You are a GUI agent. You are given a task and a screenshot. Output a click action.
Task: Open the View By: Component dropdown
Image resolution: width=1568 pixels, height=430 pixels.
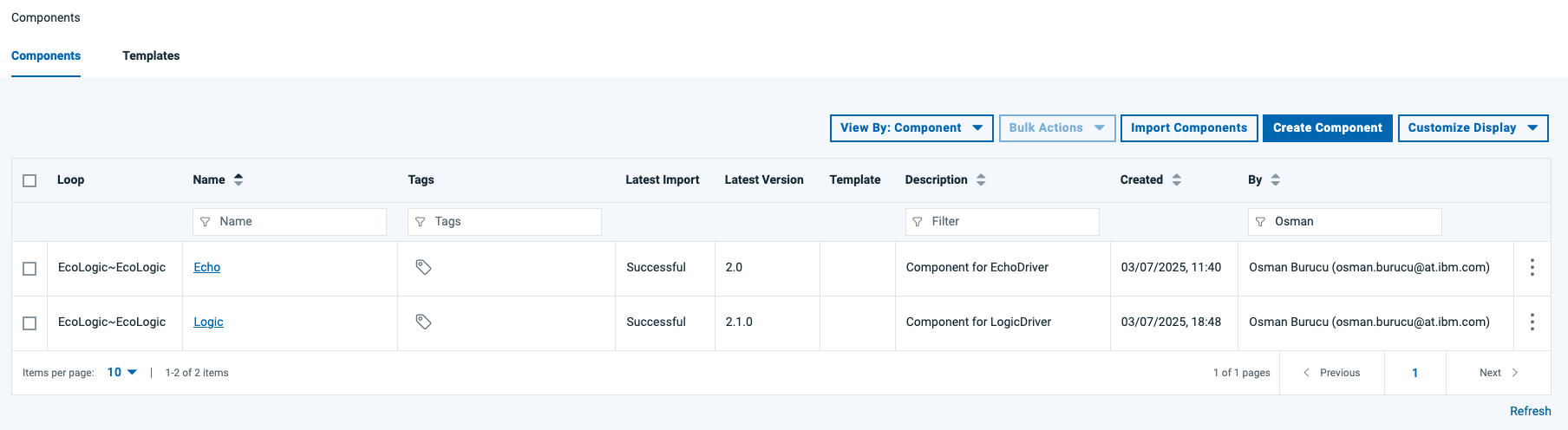pos(911,127)
